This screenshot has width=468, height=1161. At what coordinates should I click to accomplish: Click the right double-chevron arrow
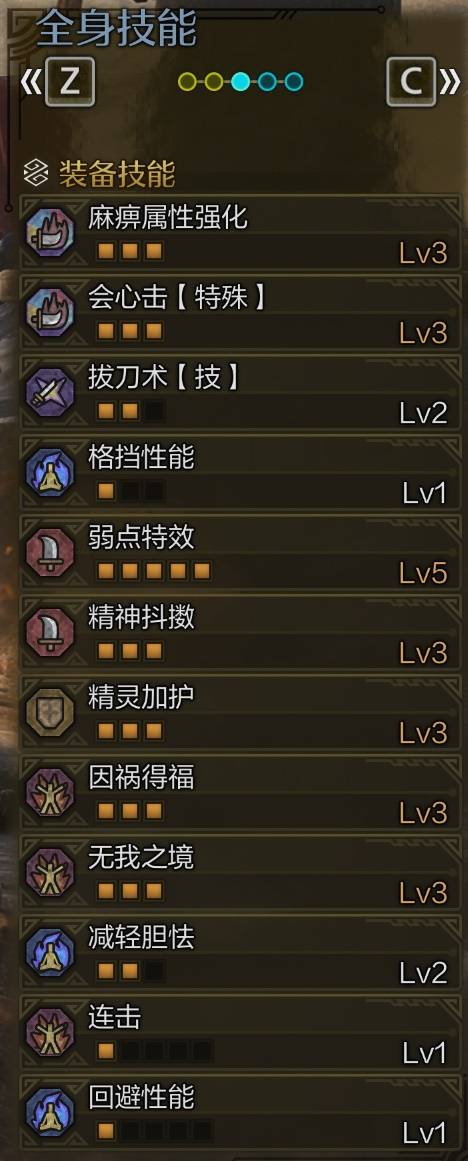[450, 82]
